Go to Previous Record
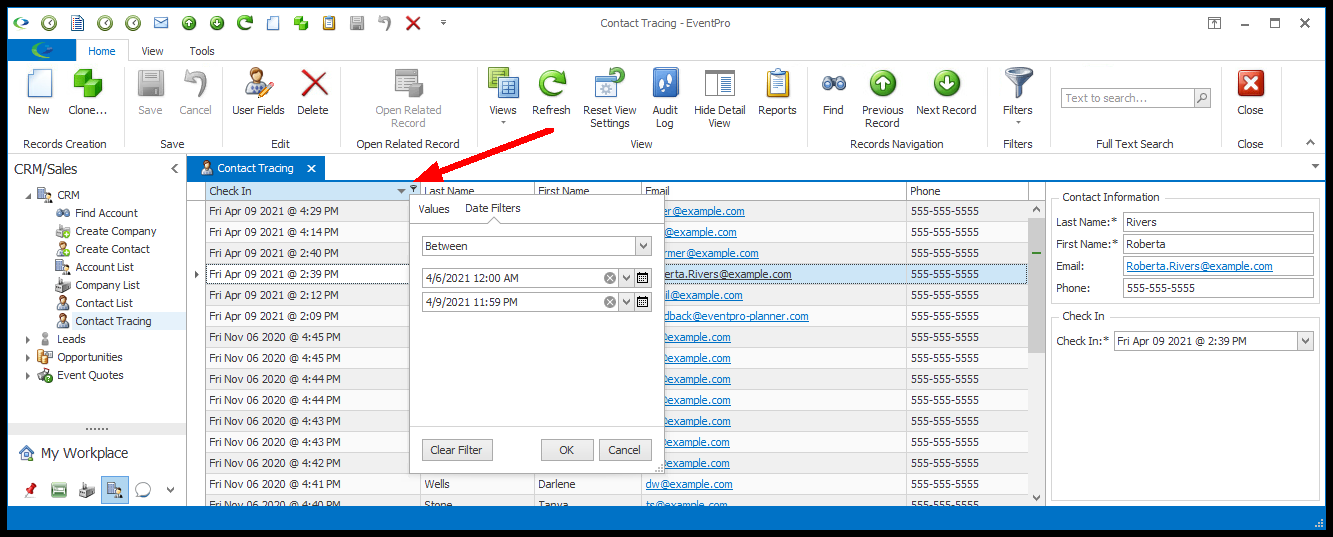This screenshot has height=537, width=1333. coord(882,99)
